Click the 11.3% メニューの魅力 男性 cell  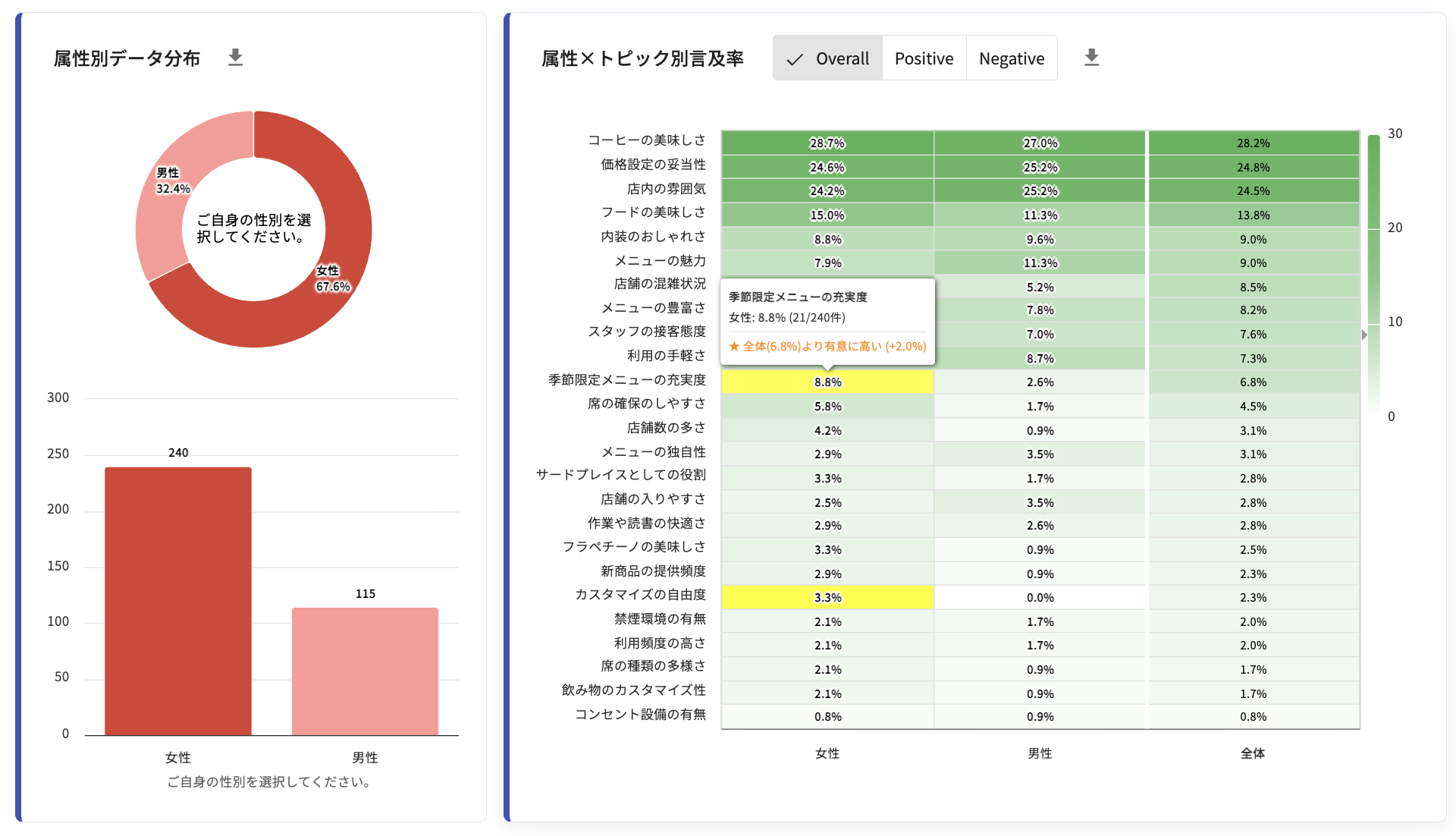1040,262
